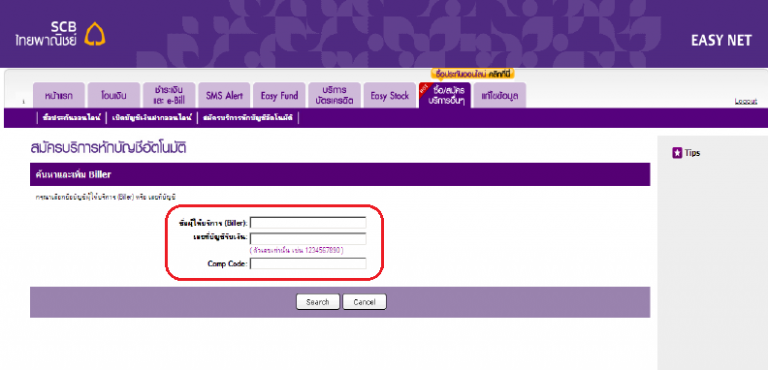Click the Tips star icon
Viewport: 768px width, 370px height.
coord(677,153)
